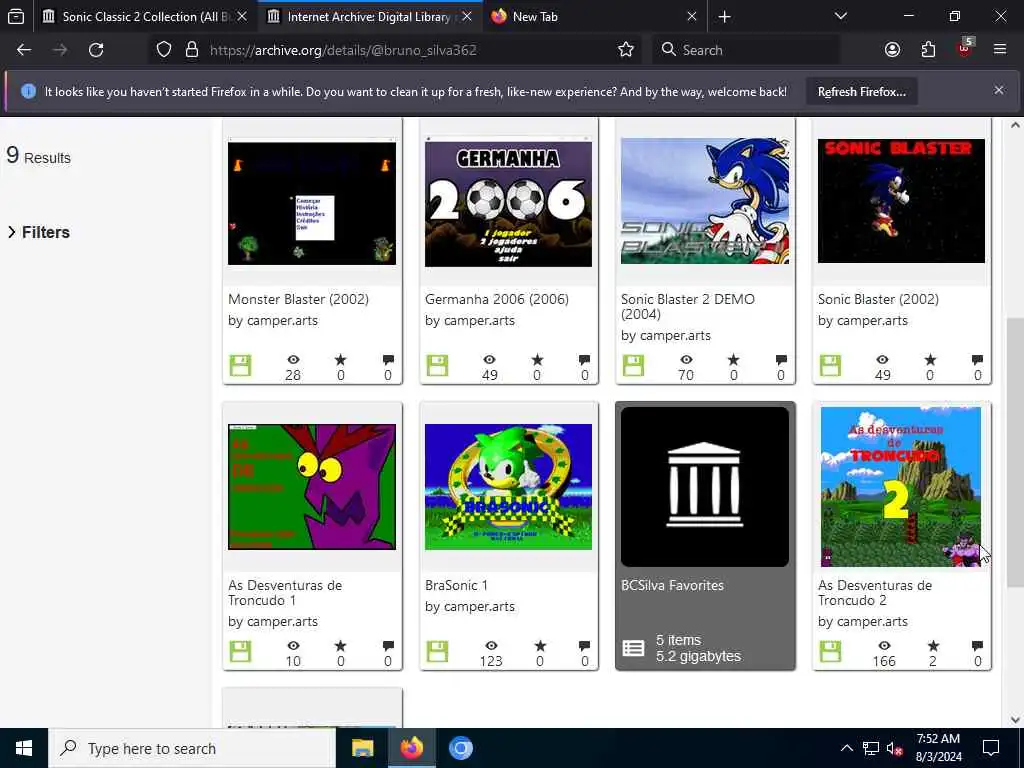Image resolution: width=1024 pixels, height=768 pixels.
Task: Click the scrollbar down arrow
Action: click(x=1014, y=720)
